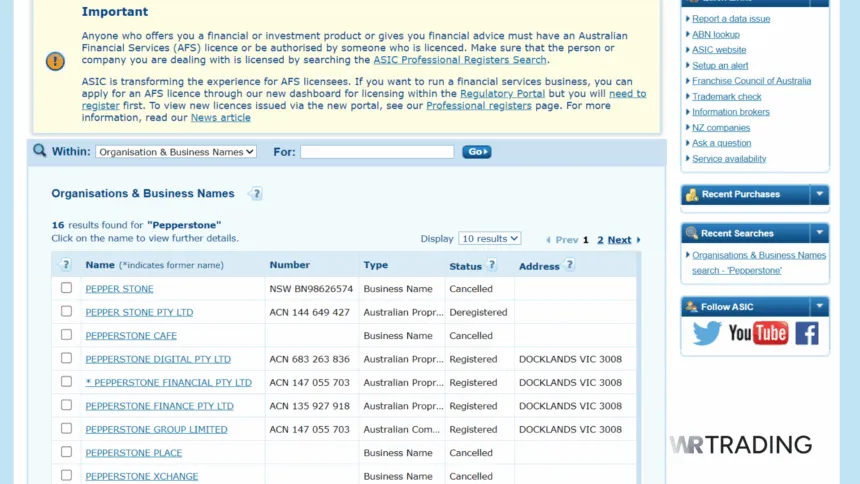Click Report a data issue link

tap(731, 19)
